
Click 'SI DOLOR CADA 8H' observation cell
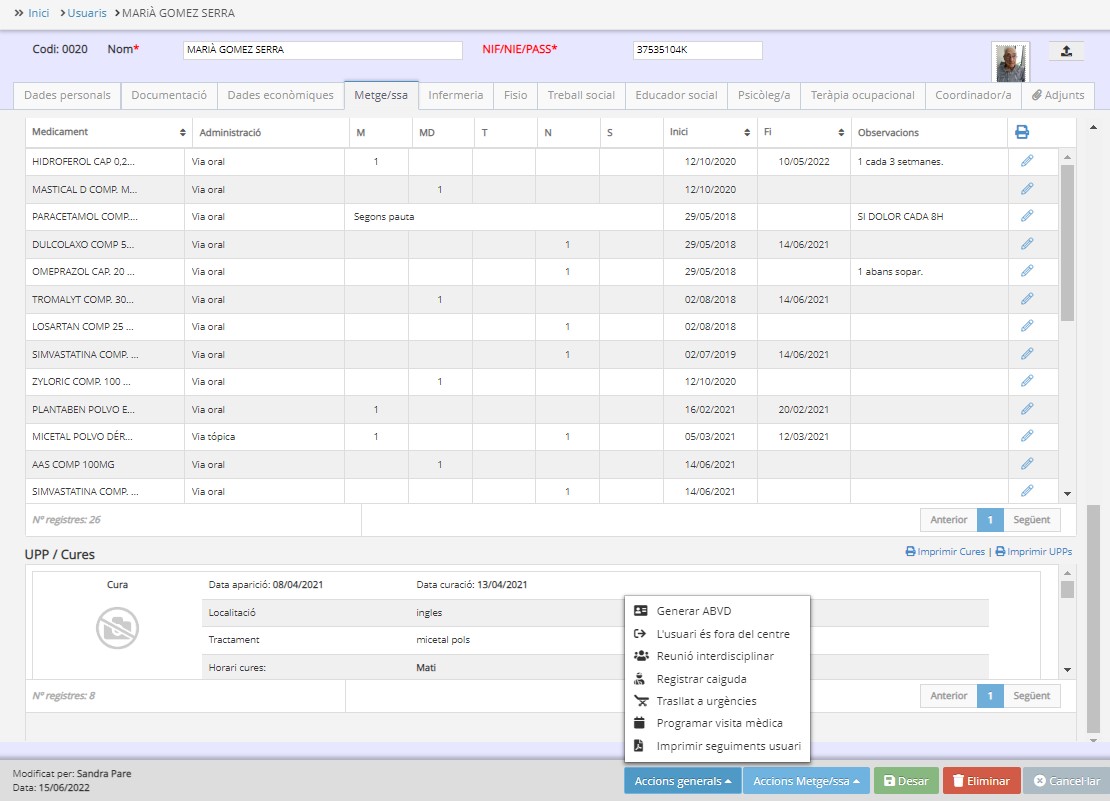coord(929,217)
